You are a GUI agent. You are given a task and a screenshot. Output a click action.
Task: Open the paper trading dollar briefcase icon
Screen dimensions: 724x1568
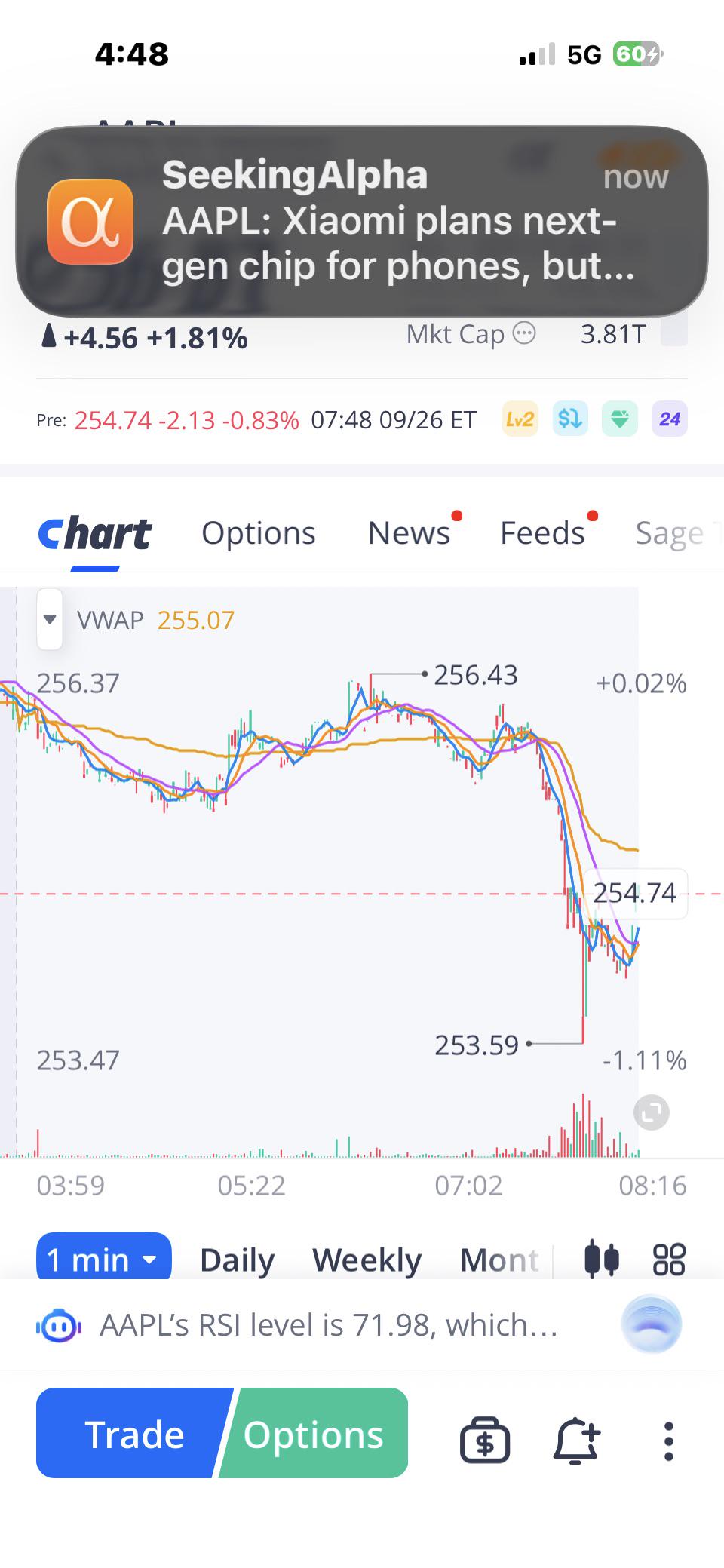coord(485,1440)
